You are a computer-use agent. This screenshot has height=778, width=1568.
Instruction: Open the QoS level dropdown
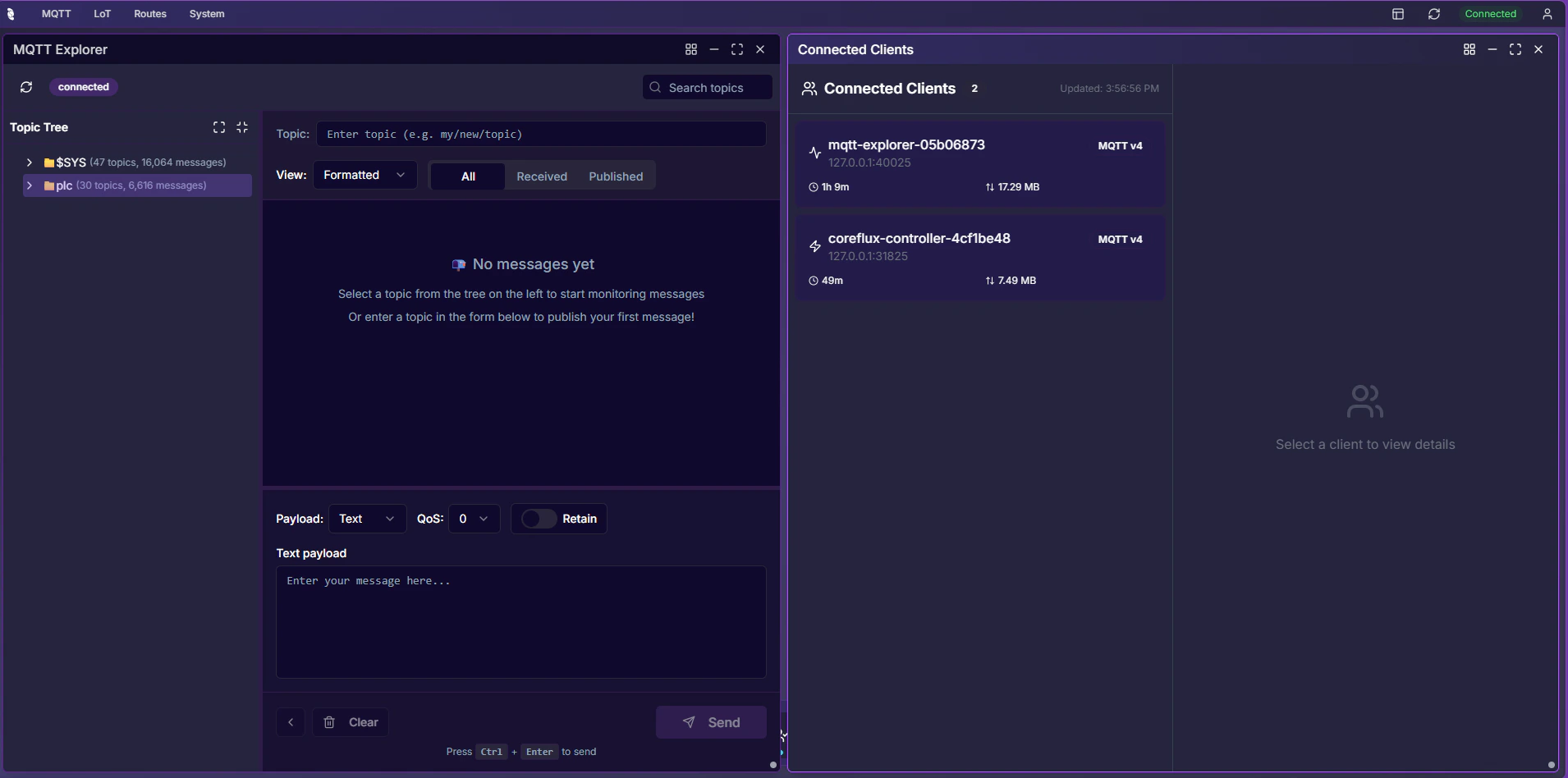click(x=475, y=519)
